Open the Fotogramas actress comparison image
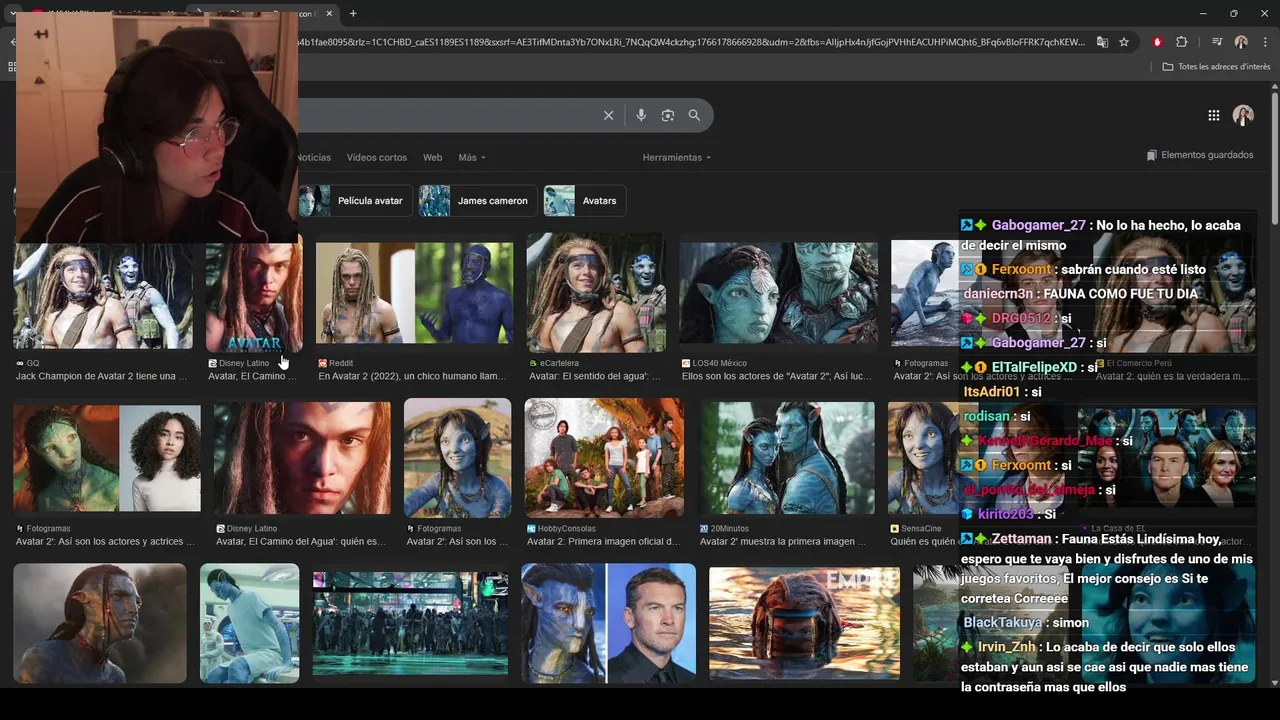This screenshot has height=720, width=1280. [107, 459]
